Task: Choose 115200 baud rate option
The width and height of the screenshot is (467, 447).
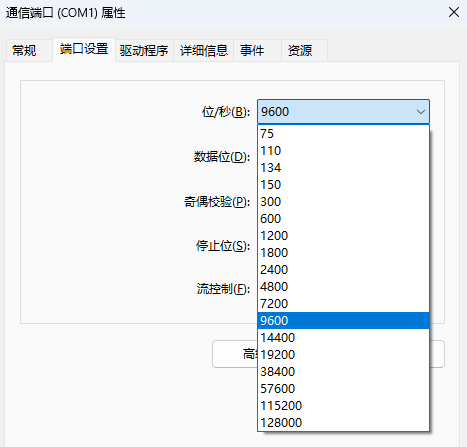Action: point(343,406)
